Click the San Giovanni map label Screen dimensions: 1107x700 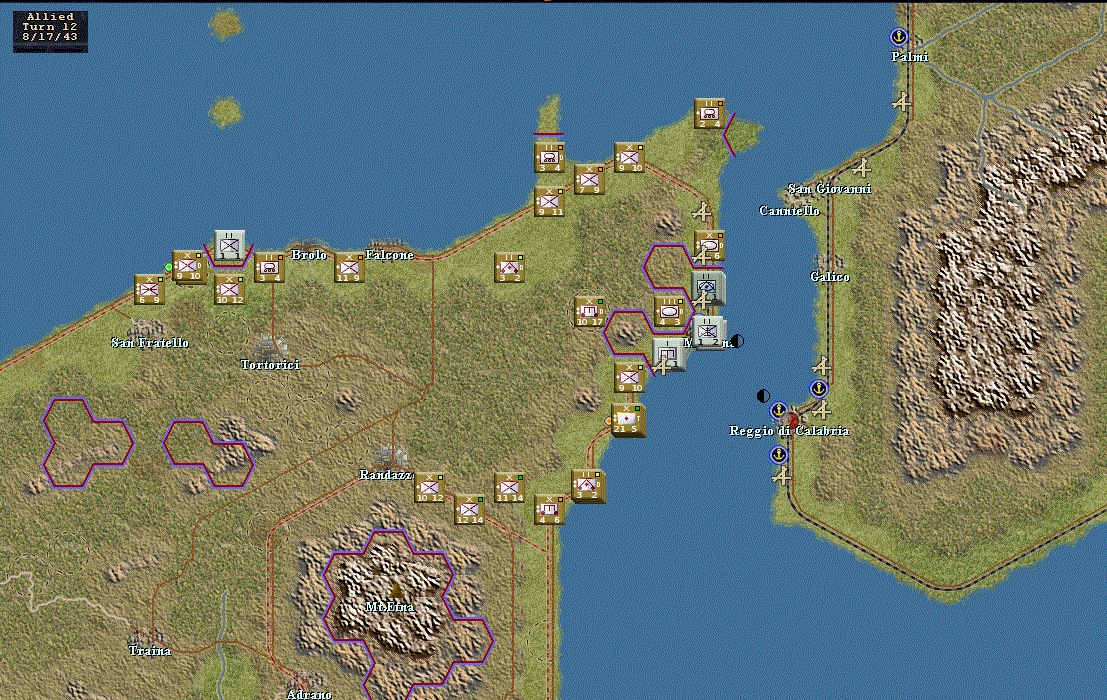pos(830,189)
